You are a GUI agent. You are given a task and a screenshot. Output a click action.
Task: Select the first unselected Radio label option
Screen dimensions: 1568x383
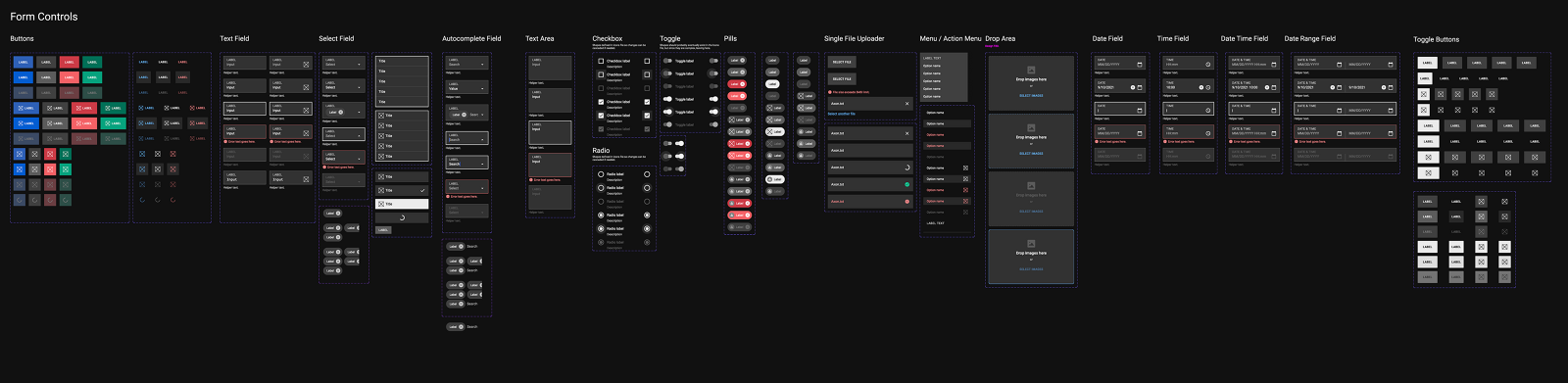coord(601,174)
